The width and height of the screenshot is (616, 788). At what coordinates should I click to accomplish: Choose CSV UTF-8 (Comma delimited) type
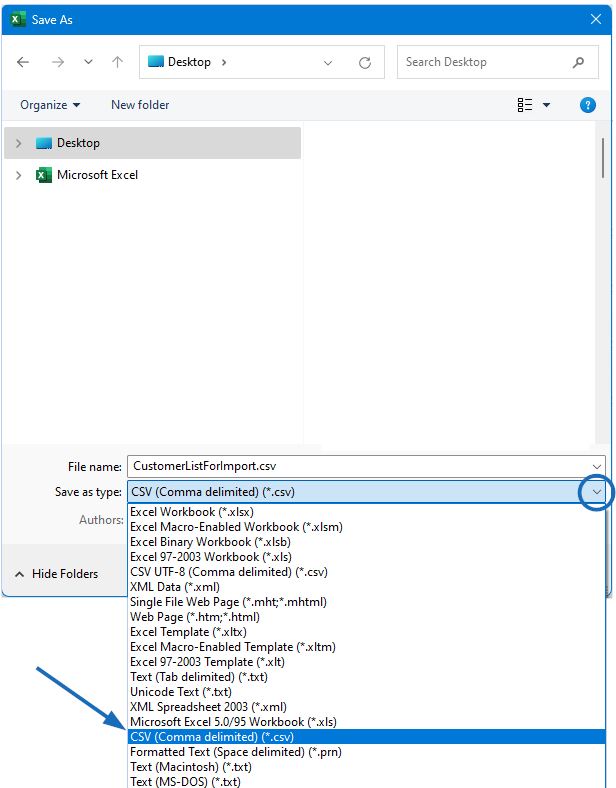(x=366, y=572)
